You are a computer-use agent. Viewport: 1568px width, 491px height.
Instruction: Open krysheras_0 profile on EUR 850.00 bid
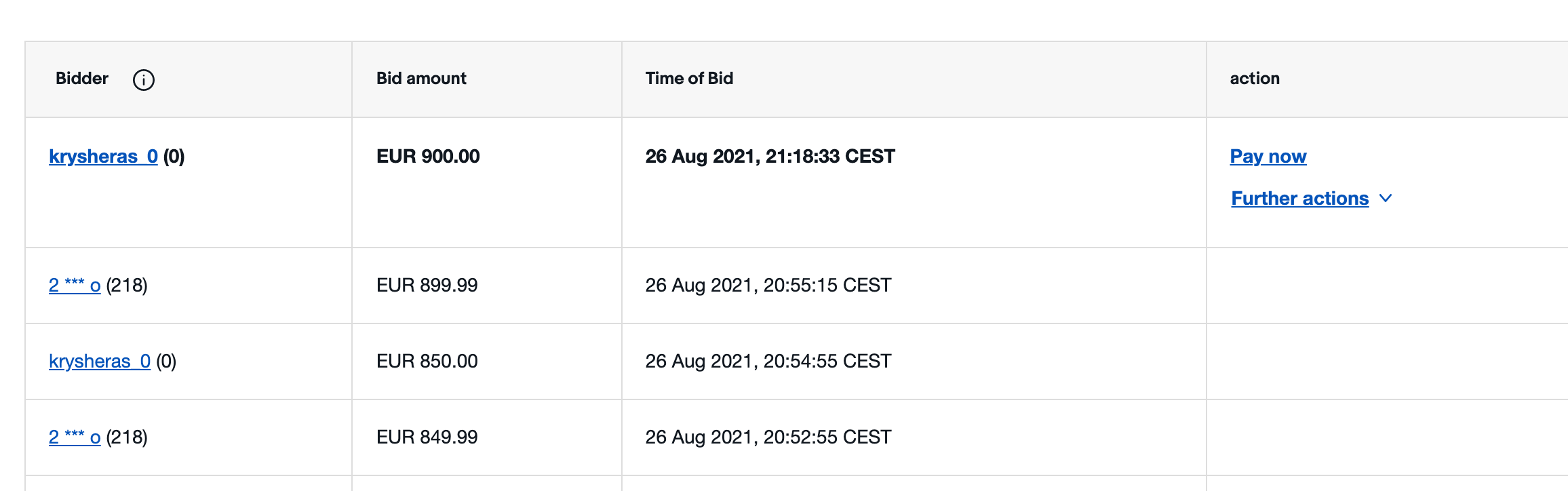(100, 361)
